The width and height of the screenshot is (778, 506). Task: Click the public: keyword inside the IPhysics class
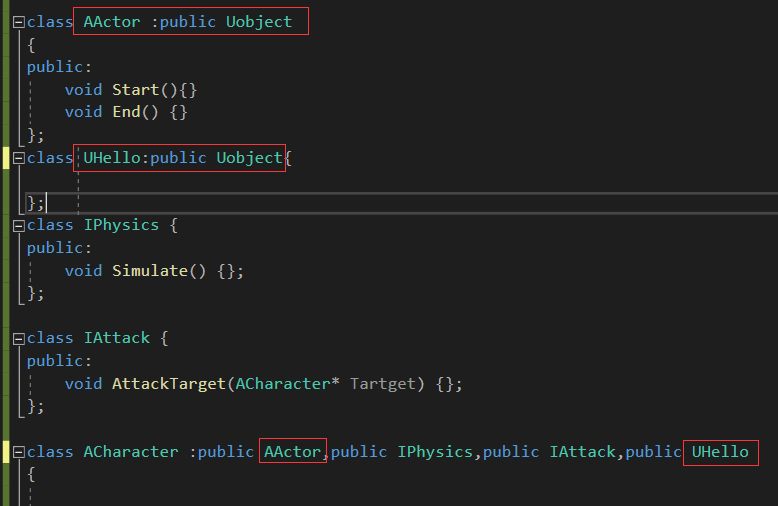[60, 248]
